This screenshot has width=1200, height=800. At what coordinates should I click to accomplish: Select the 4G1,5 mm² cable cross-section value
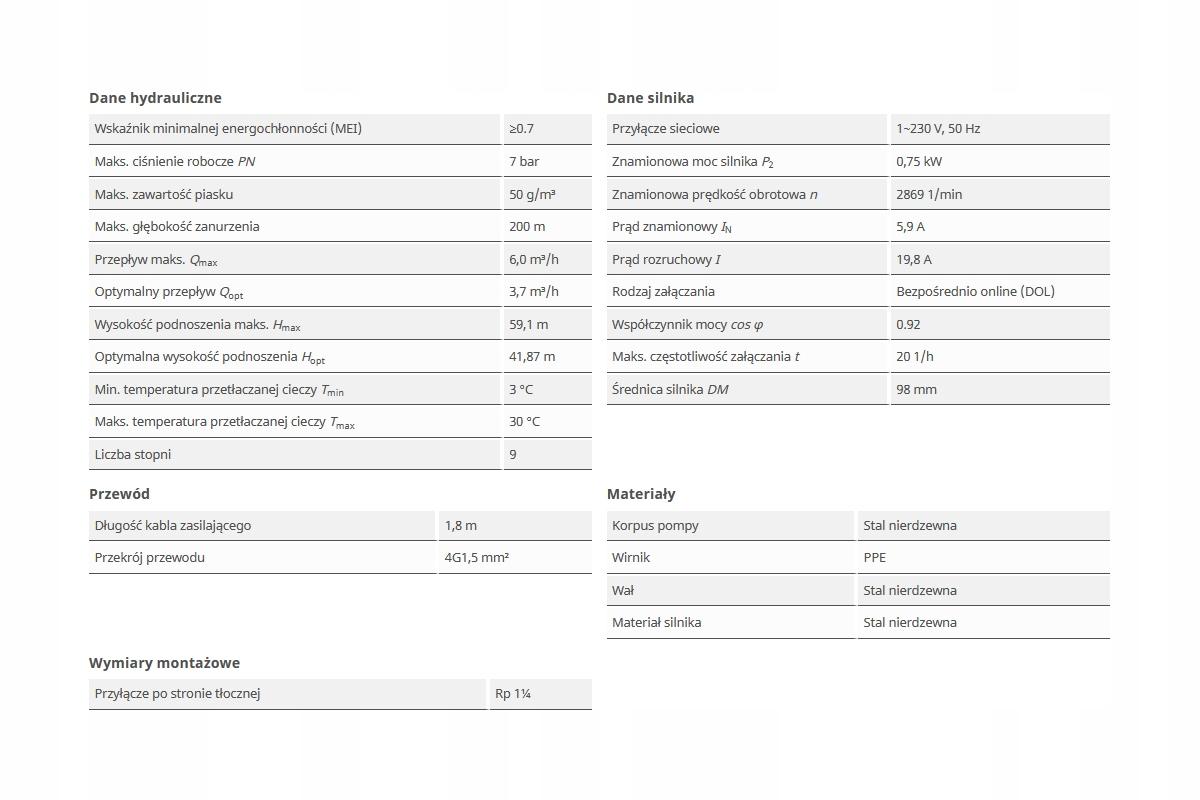pos(477,558)
